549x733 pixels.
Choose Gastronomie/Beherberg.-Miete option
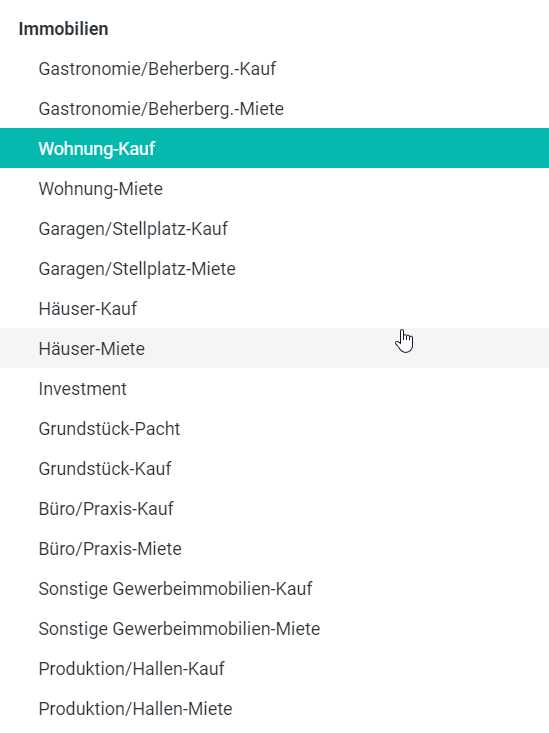pos(274,108)
